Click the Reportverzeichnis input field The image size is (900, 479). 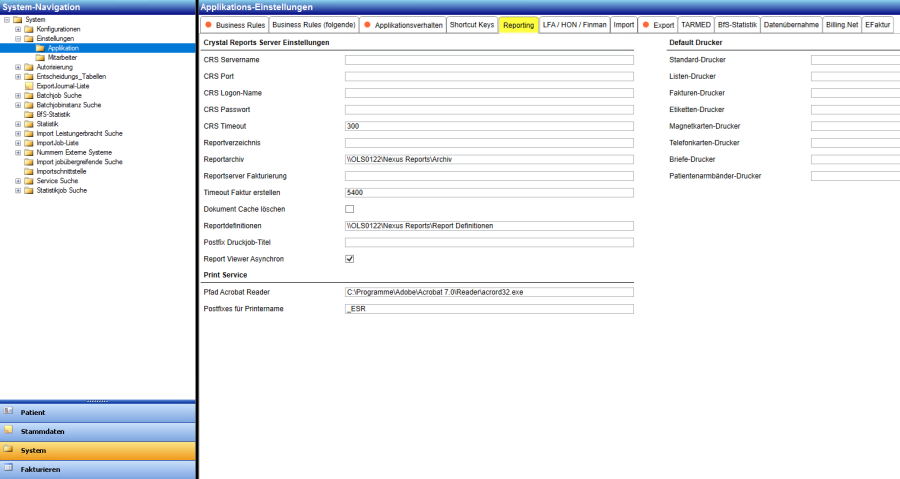coord(489,143)
